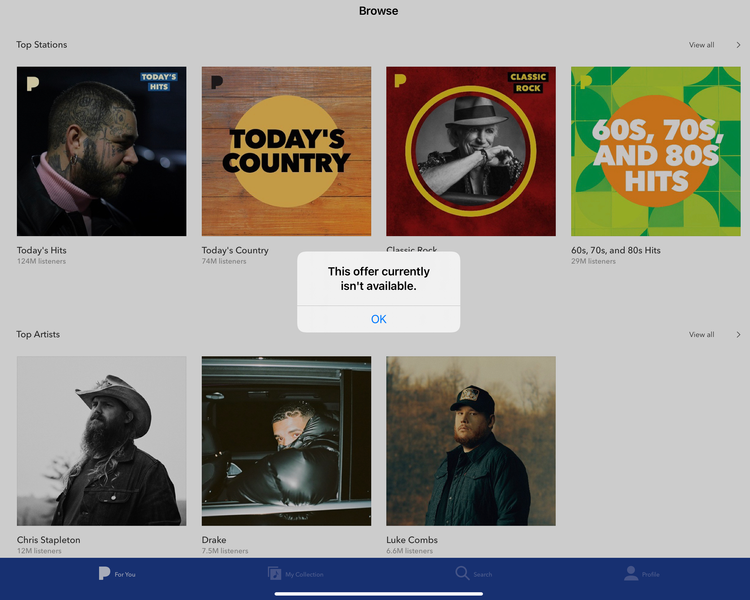Click the Chris Stapleton name label

(48, 540)
